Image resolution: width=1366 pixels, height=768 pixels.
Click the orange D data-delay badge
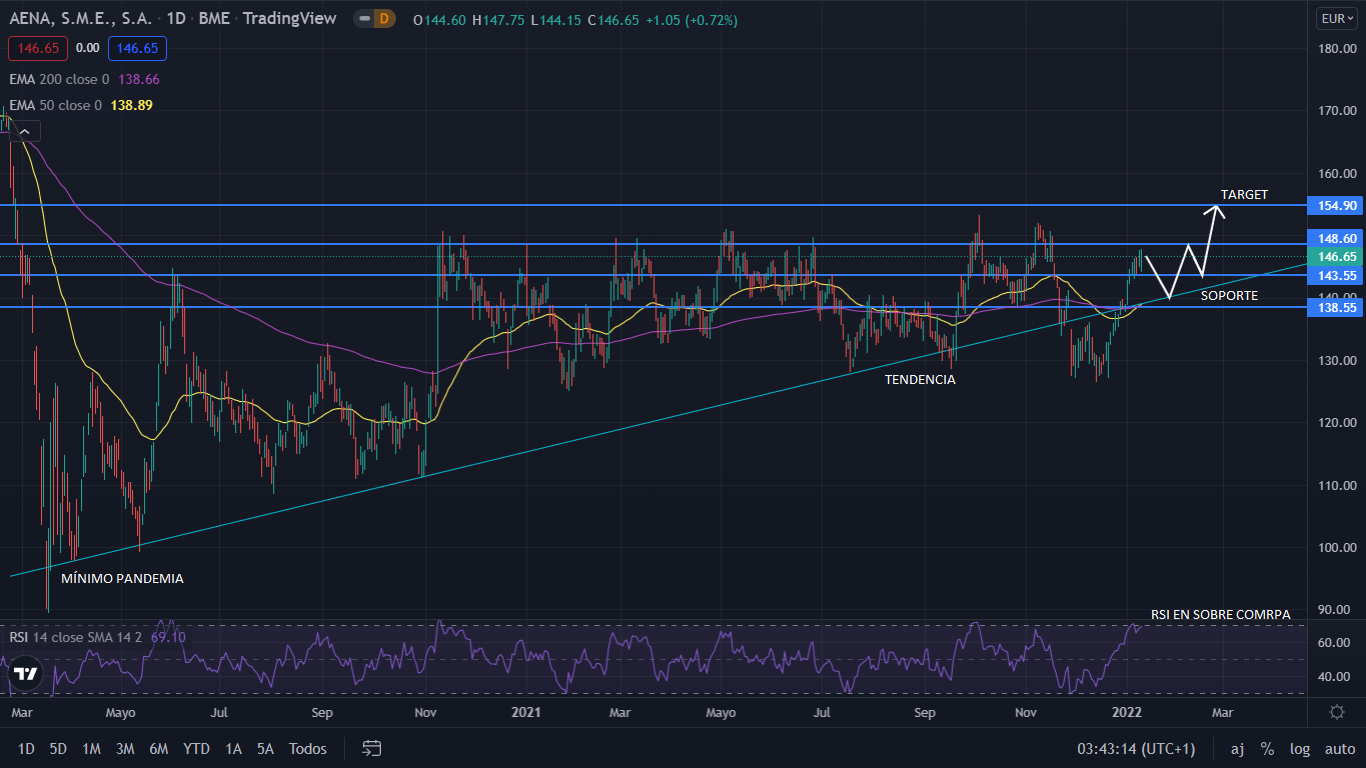(382, 19)
